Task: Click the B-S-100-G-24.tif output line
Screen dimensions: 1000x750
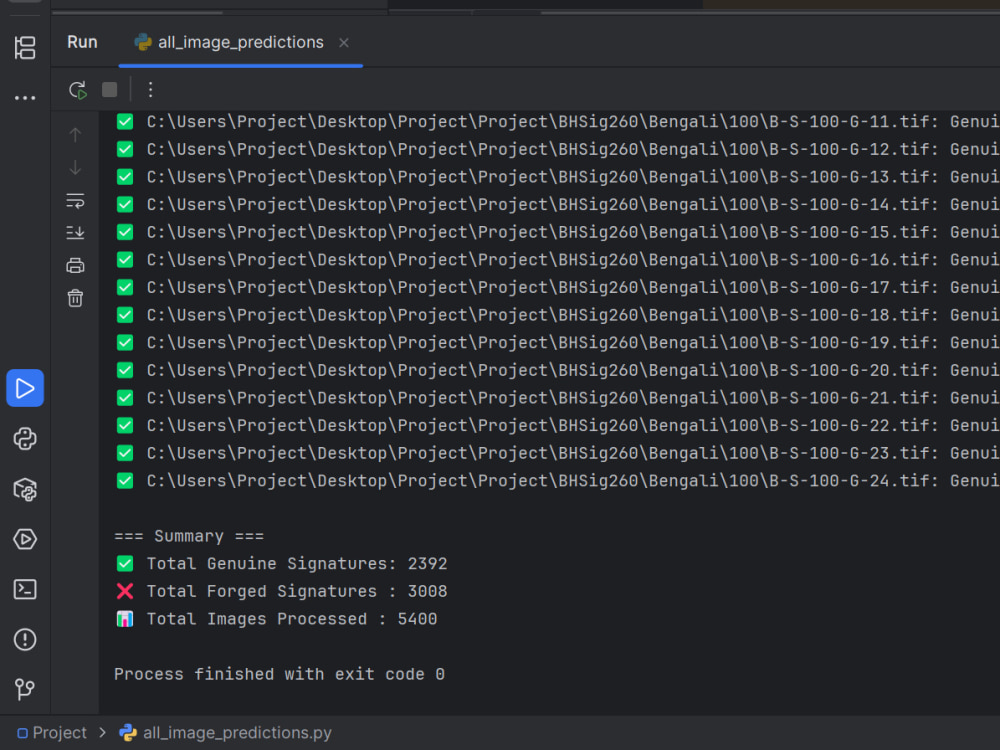Action: pyautogui.click(x=557, y=481)
